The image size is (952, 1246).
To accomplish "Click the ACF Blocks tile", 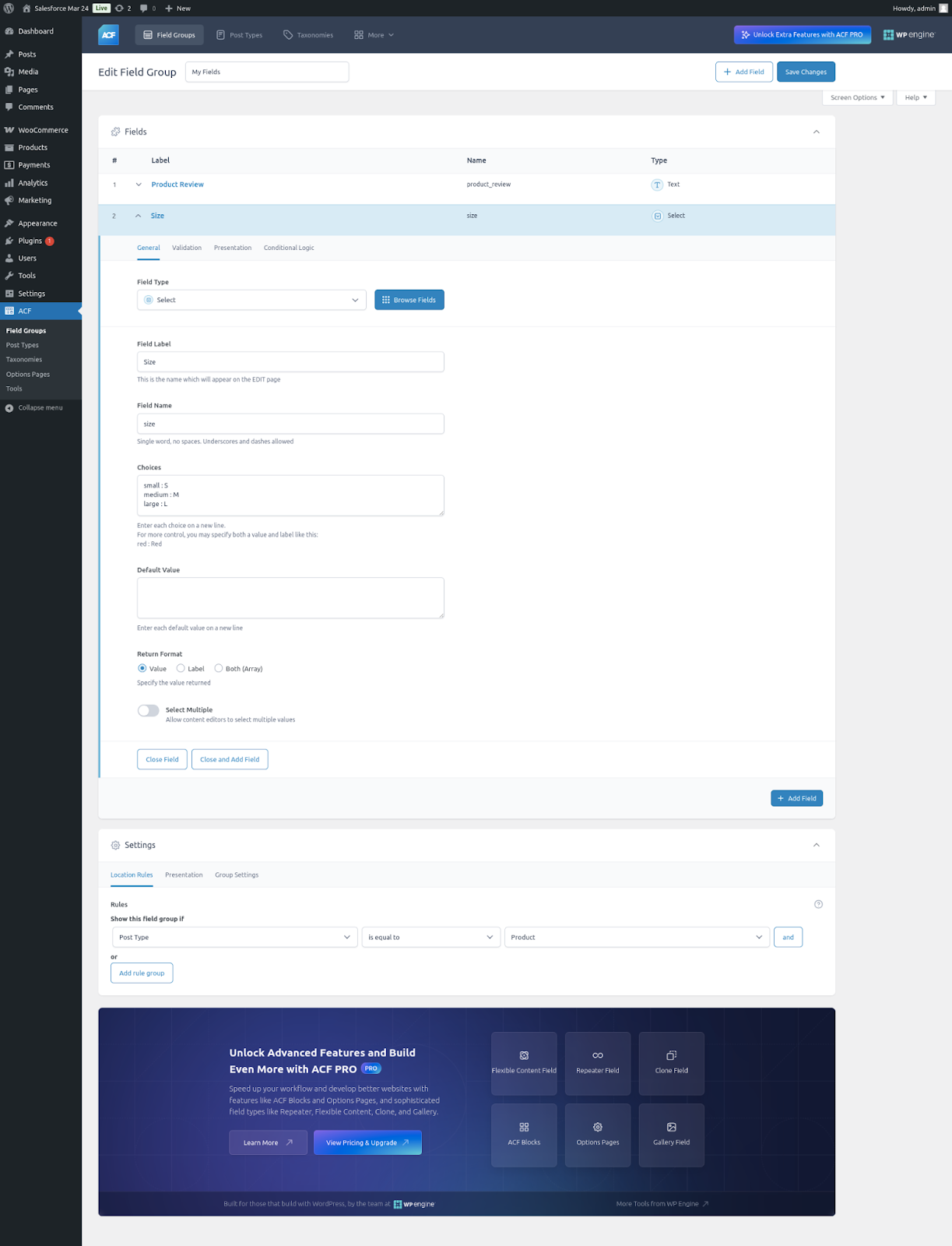I will [524, 1135].
